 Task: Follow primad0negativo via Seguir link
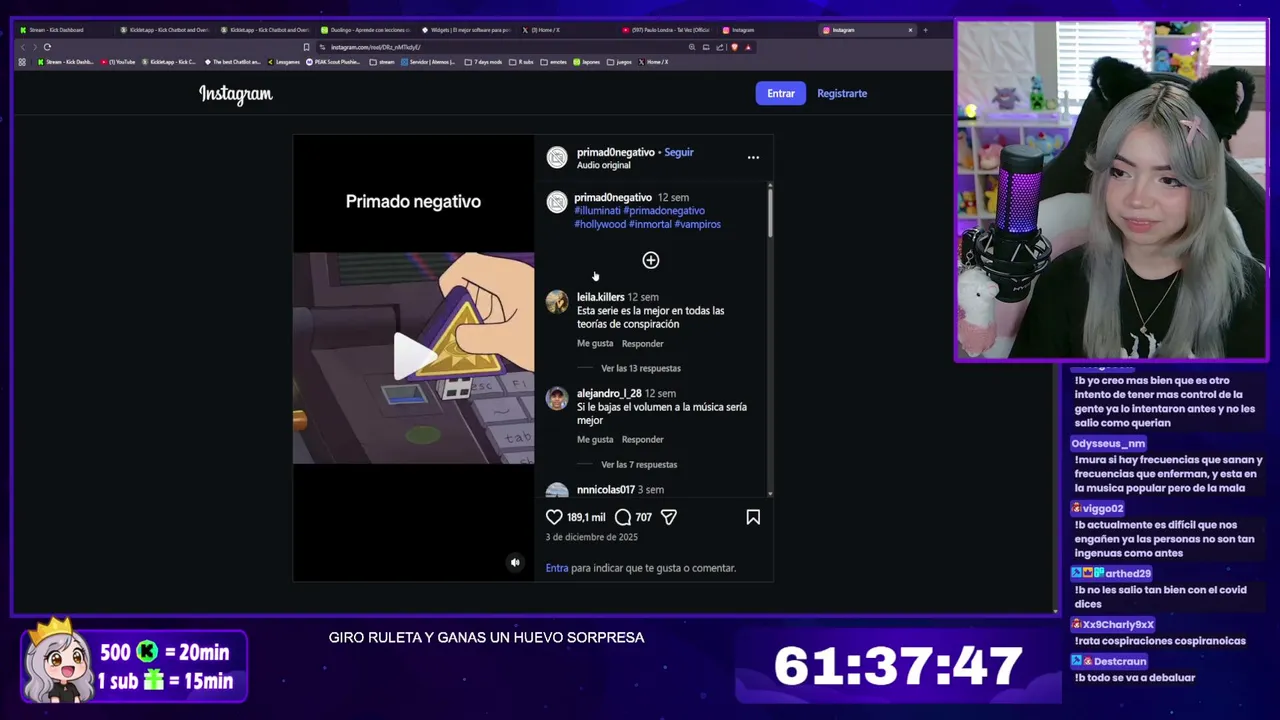(679, 152)
